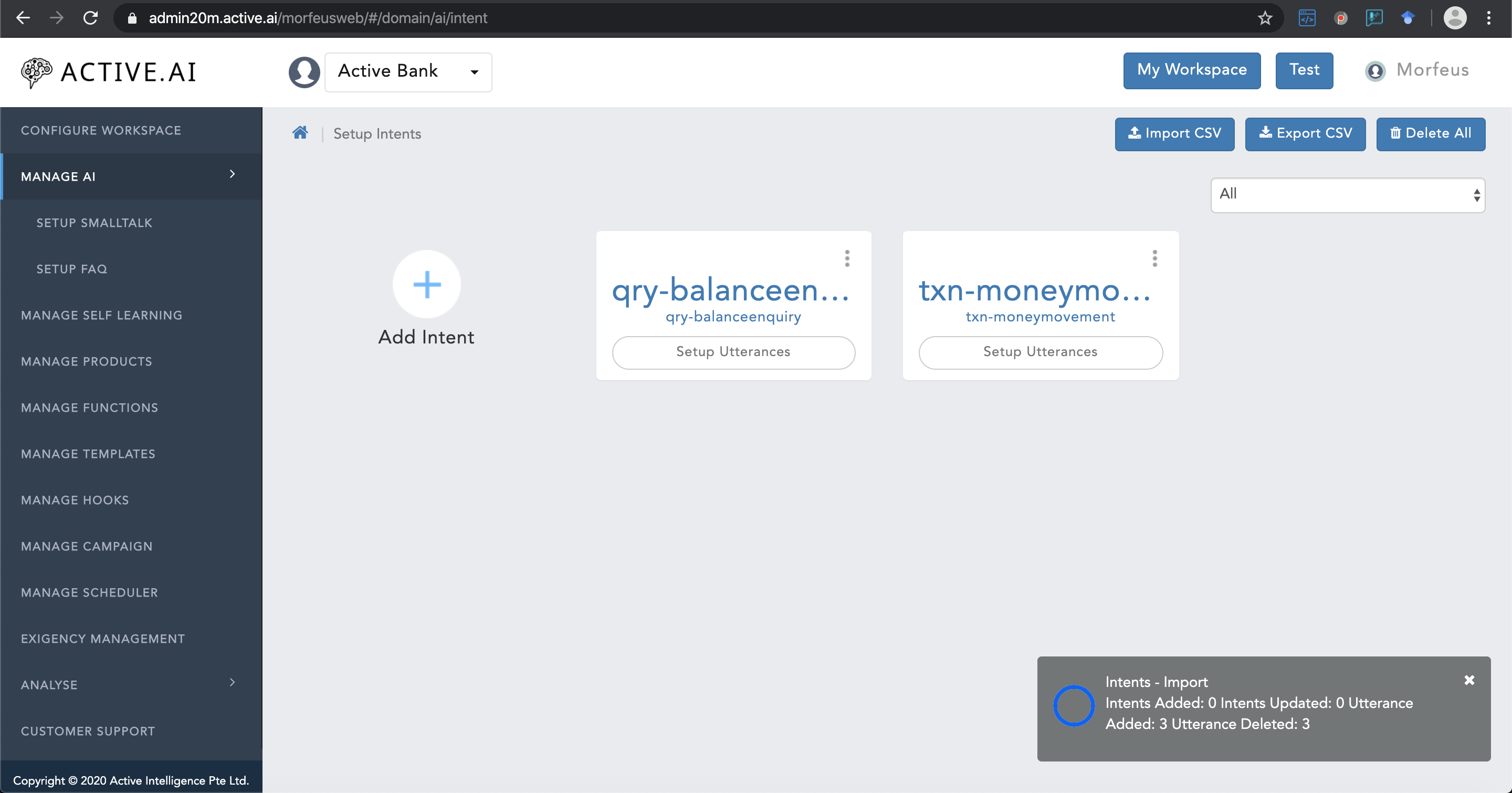Open Configure Workspace menu item
1512x793 pixels.
101,130
